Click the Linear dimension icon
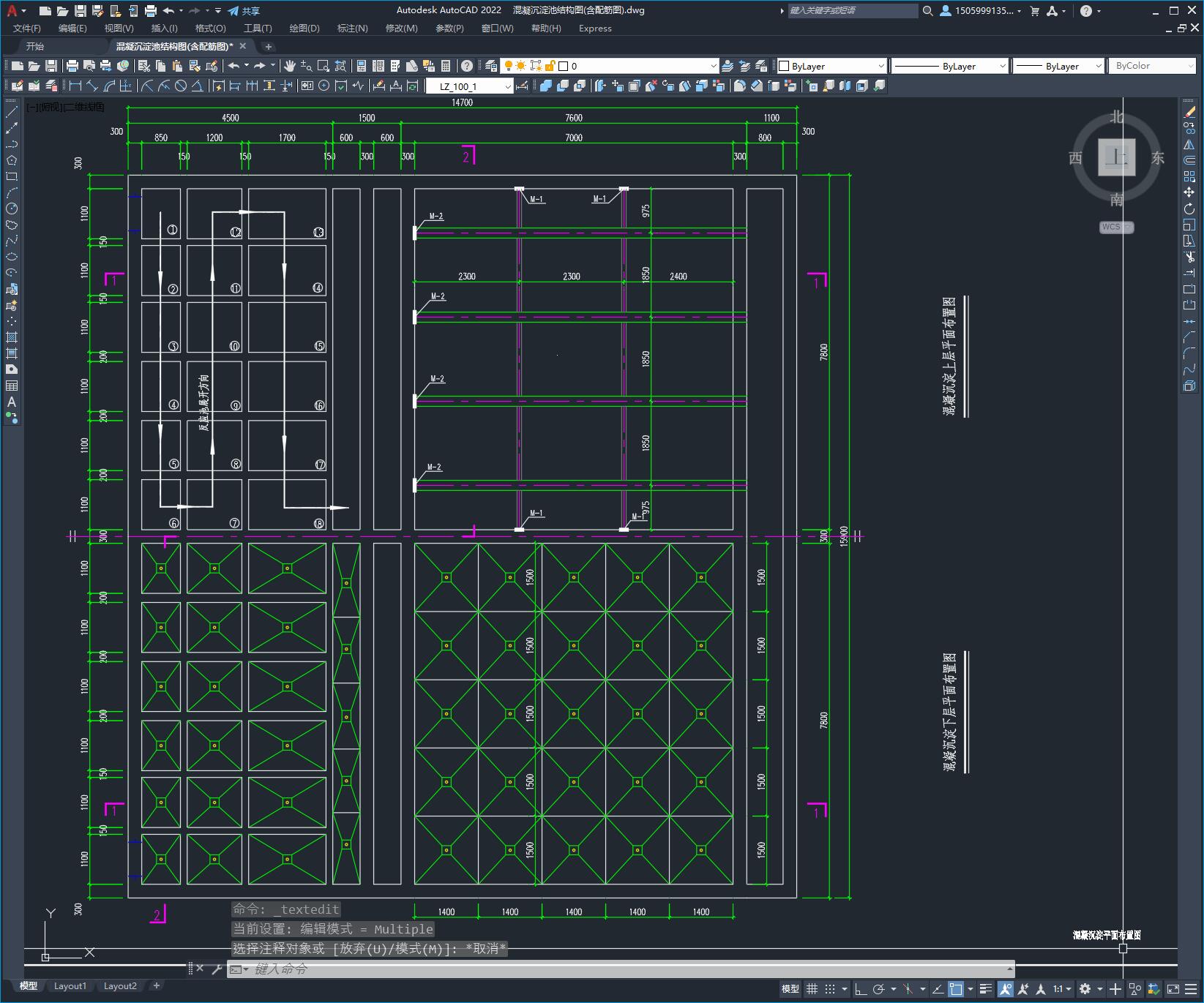1204x1003 pixels. click(75, 86)
